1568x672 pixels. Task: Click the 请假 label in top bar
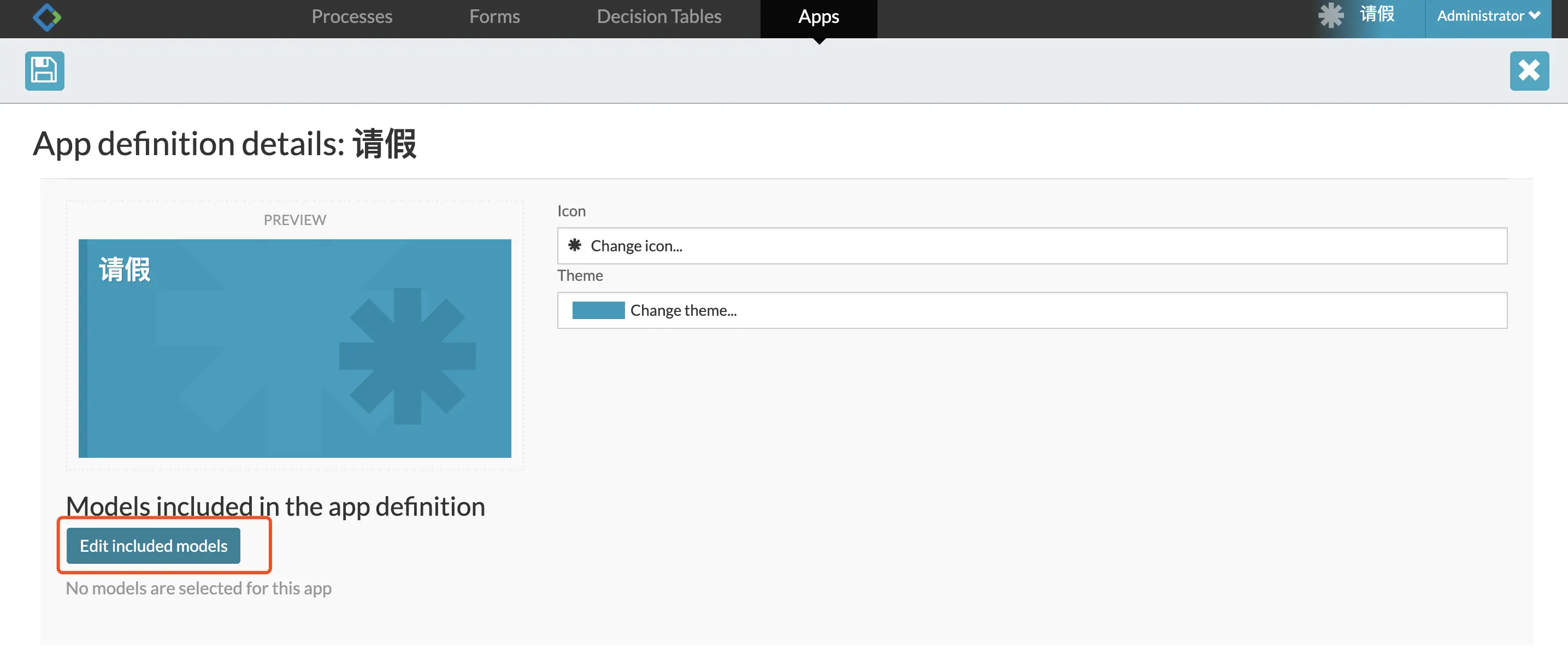1377,14
